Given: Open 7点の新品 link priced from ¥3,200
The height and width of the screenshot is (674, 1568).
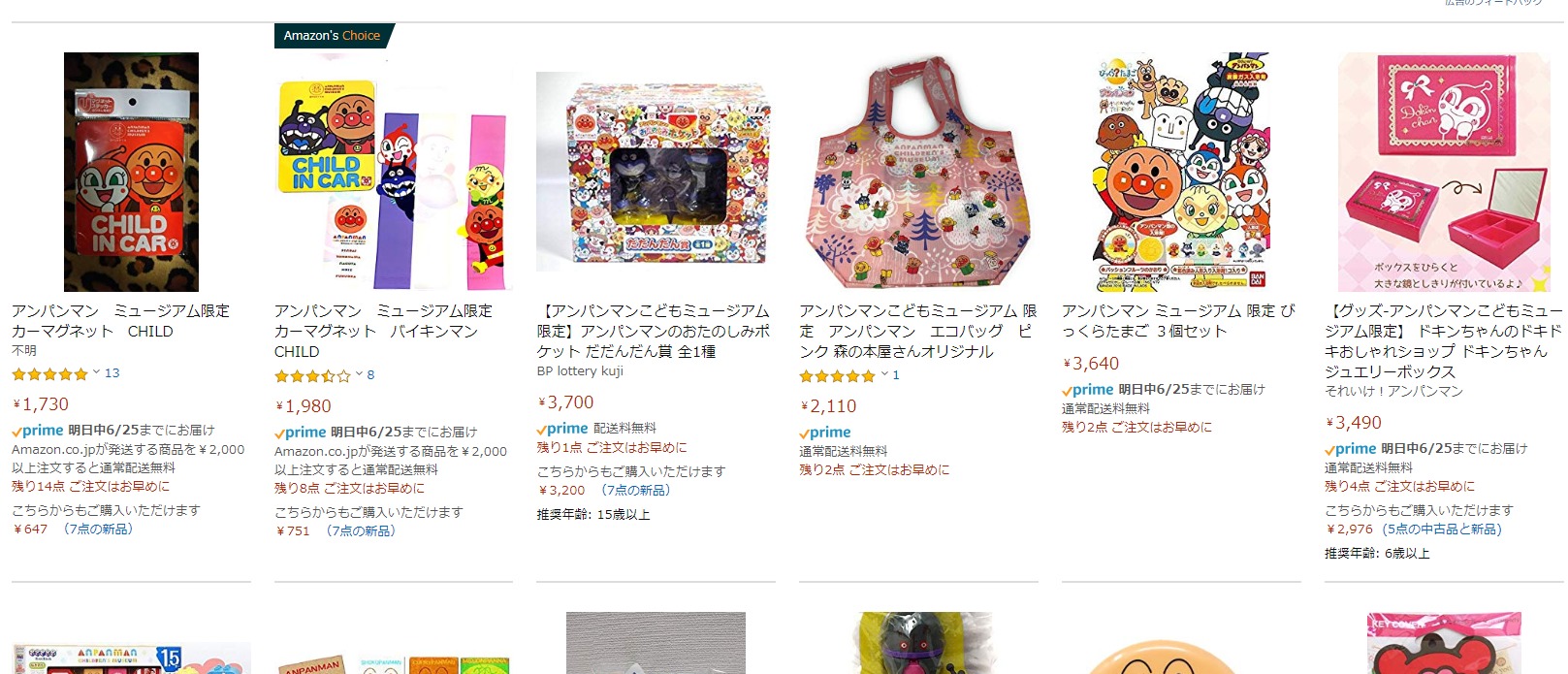Looking at the screenshot, I should coord(636,491).
